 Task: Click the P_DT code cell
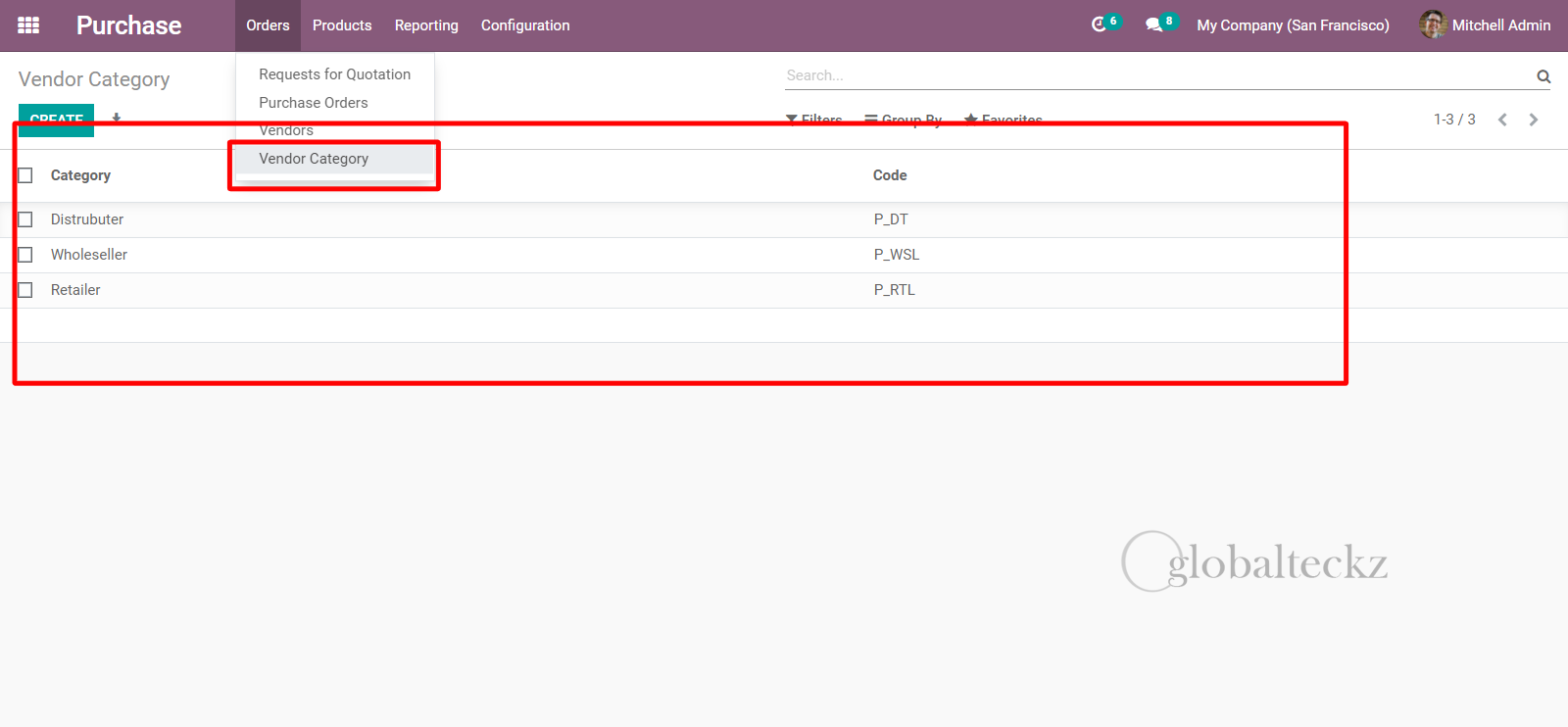point(891,219)
